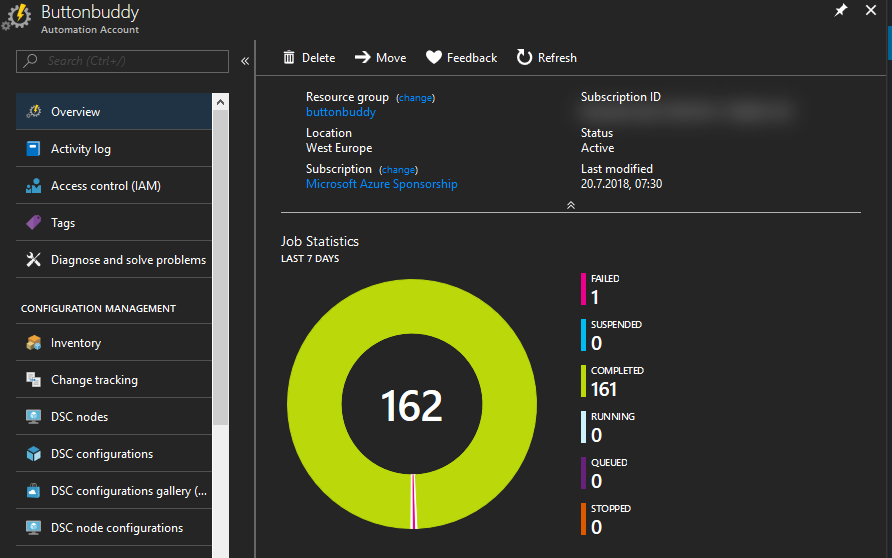This screenshot has width=892, height=558.
Task: Click the Inventory box icon
Action: coord(34,342)
